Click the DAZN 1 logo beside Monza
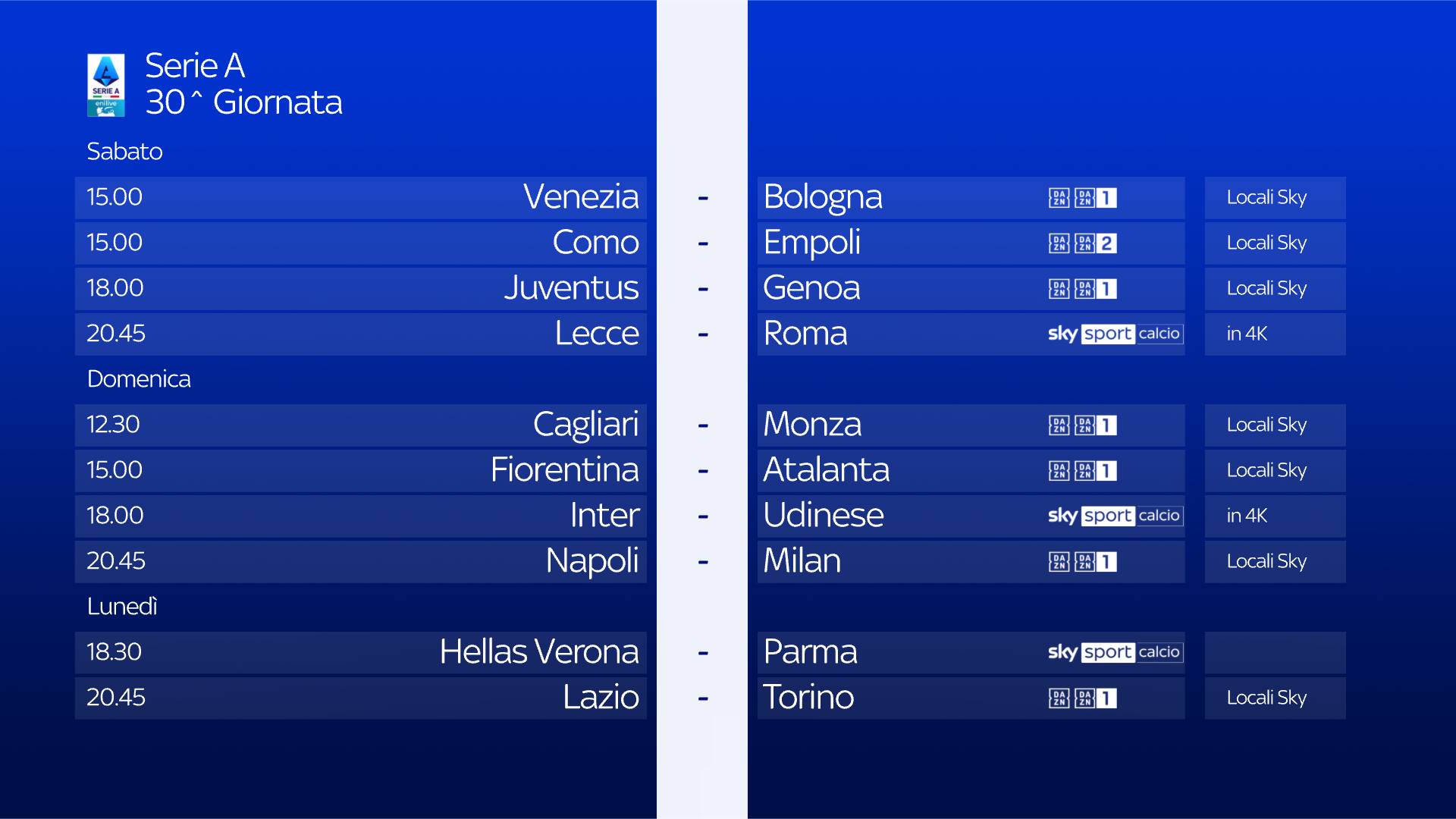Image resolution: width=1456 pixels, height=819 pixels. coord(1082,425)
